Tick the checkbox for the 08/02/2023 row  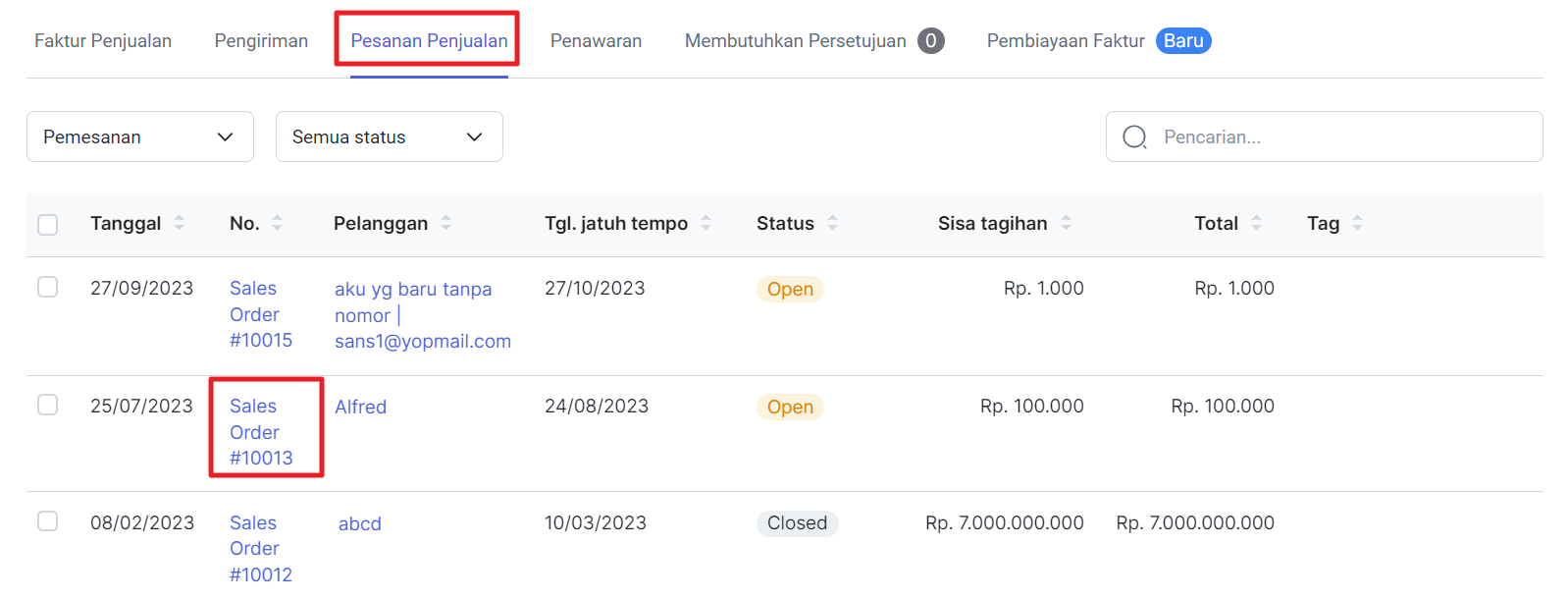point(48,521)
